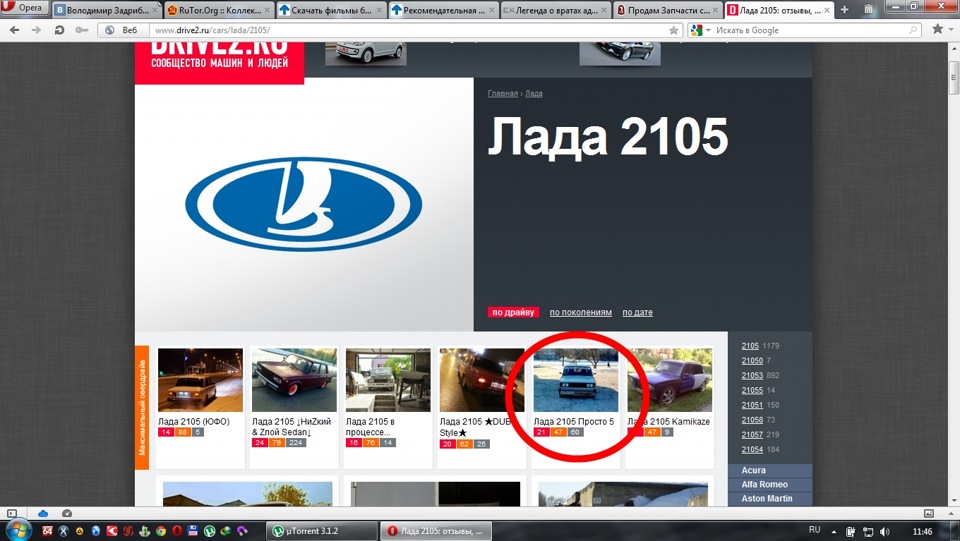The height and width of the screenshot is (541, 960).
Task: Bookmark page with address bar star
Action: point(673,30)
